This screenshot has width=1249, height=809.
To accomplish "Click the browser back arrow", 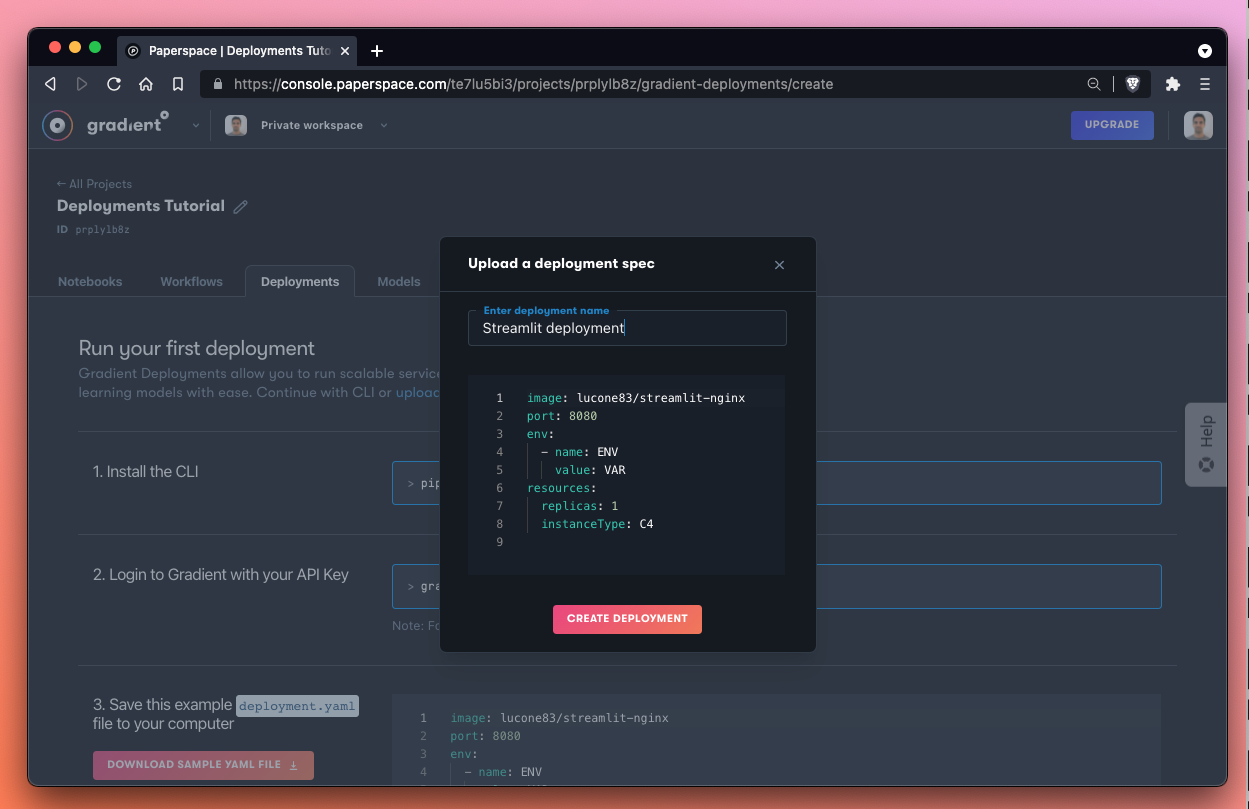I will [50, 84].
